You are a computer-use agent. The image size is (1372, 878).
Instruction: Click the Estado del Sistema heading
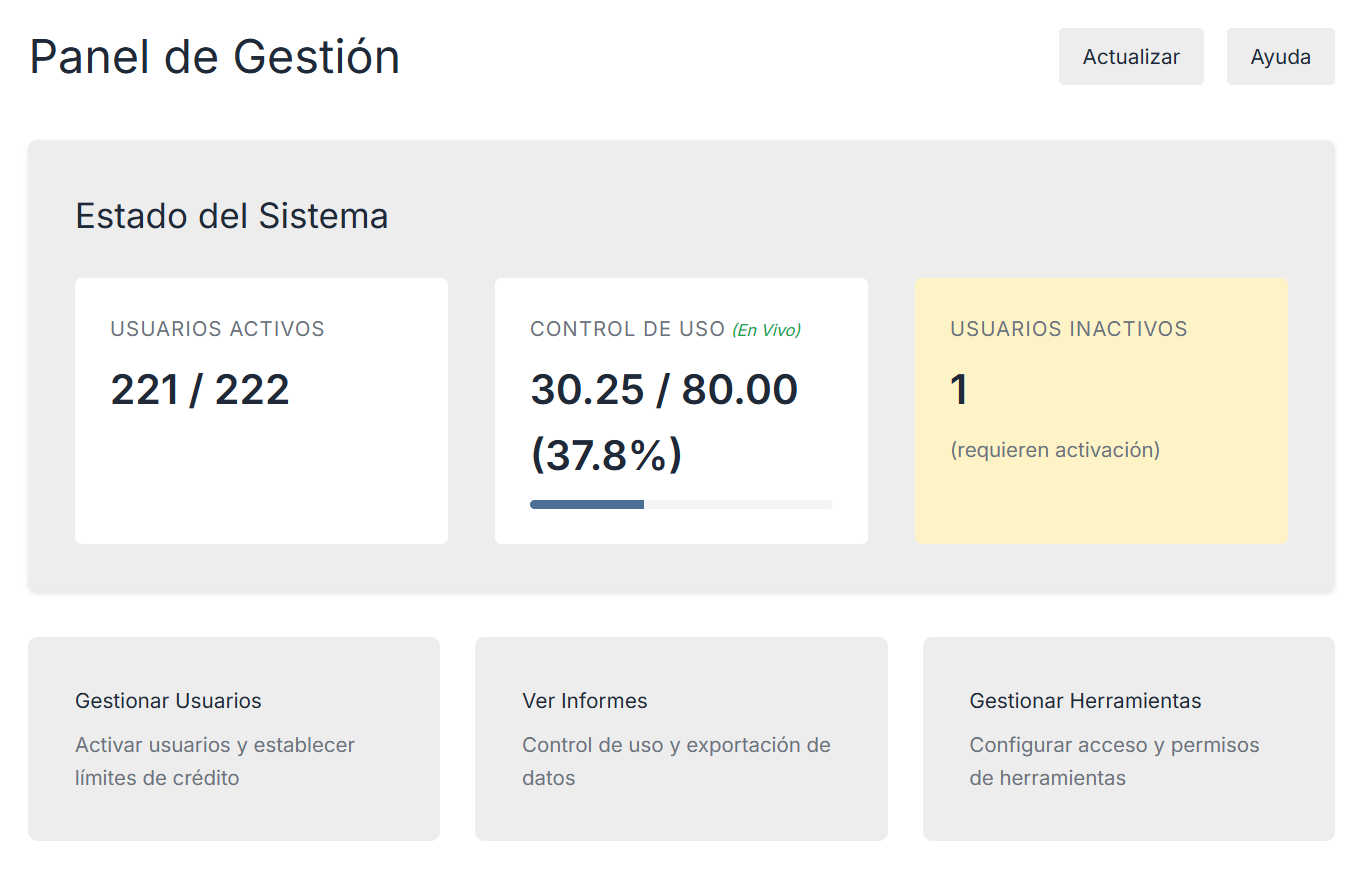pyautogui.click(x=232, y=216)
